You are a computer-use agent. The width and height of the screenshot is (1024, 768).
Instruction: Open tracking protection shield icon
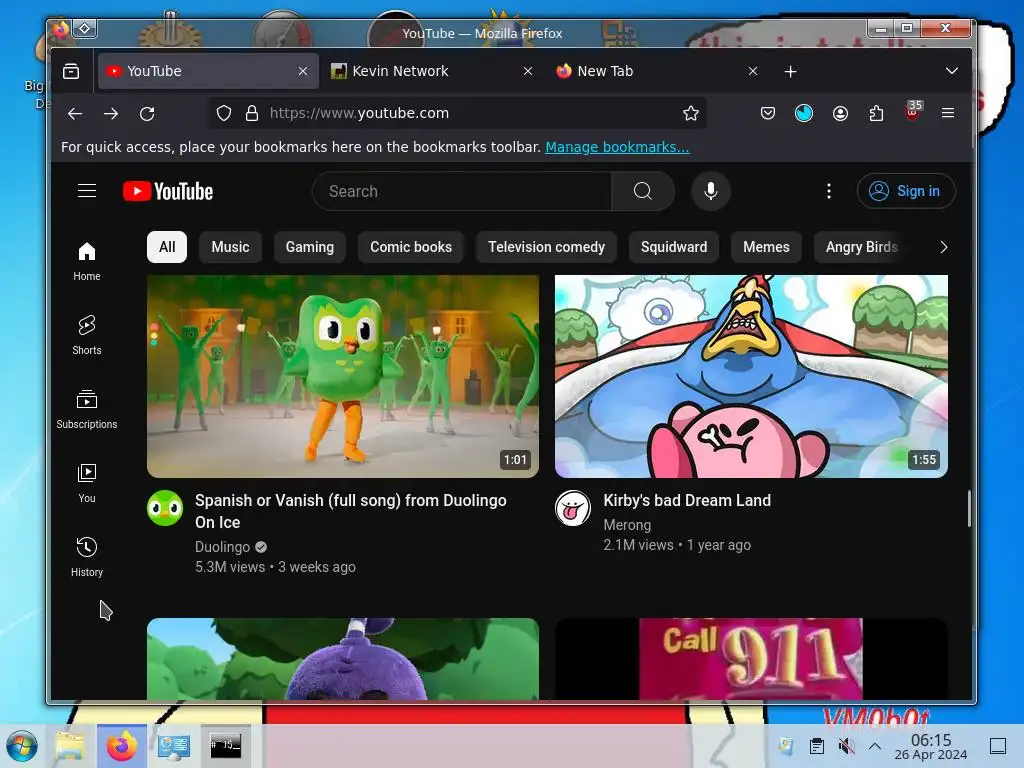coord(224,114)
